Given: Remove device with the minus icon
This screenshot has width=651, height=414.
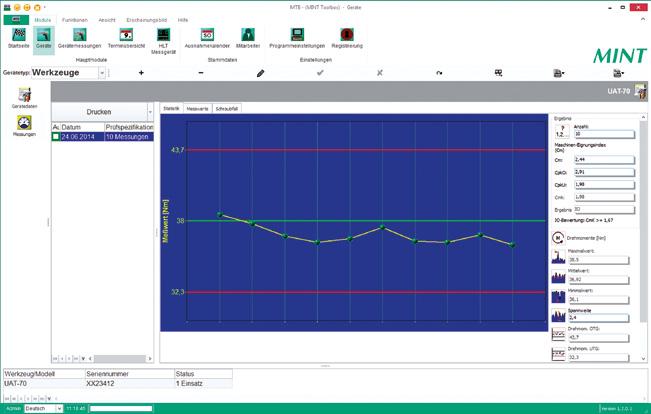Looking at the screenshot, I should point(201,73).
